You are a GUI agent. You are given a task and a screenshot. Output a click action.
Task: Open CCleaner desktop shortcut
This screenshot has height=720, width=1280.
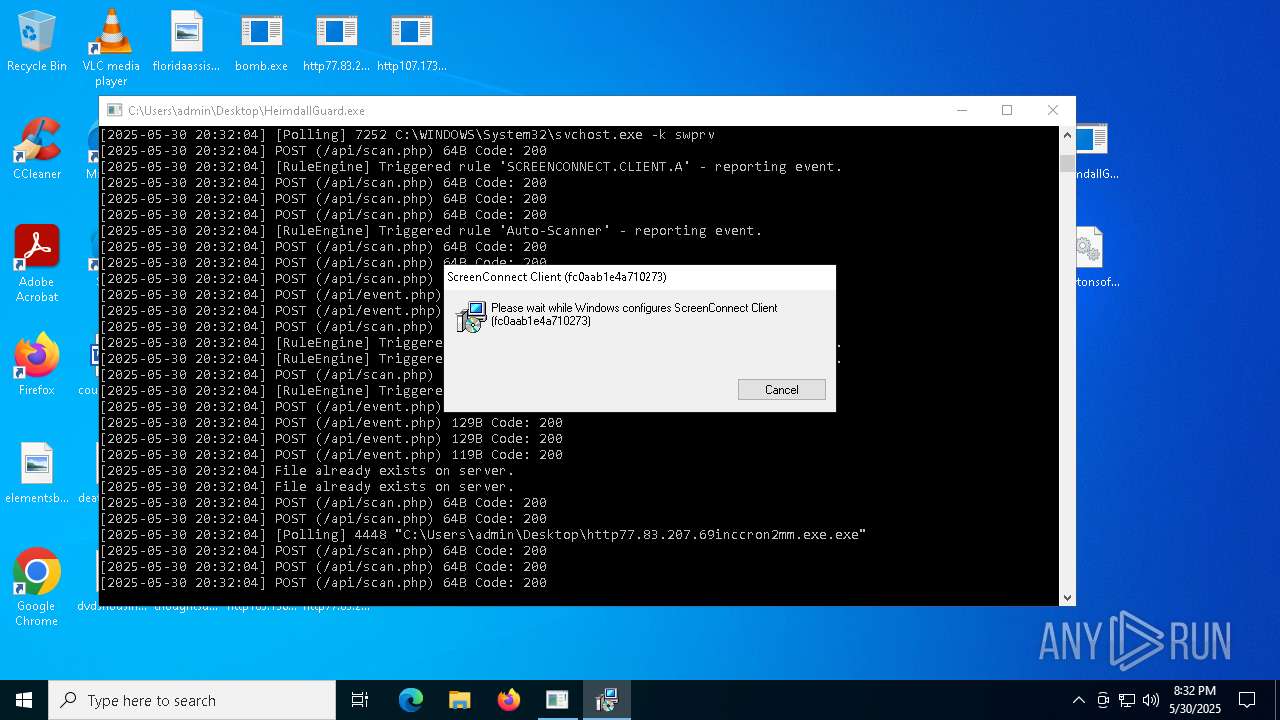(x=37, y=149)
